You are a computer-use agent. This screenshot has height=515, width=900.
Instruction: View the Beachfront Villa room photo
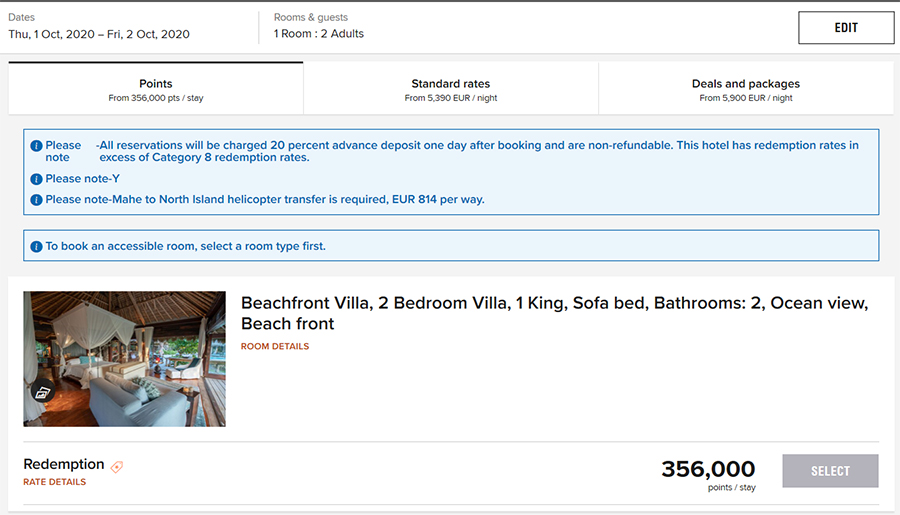pyautogui.click(x=125, y=359)
